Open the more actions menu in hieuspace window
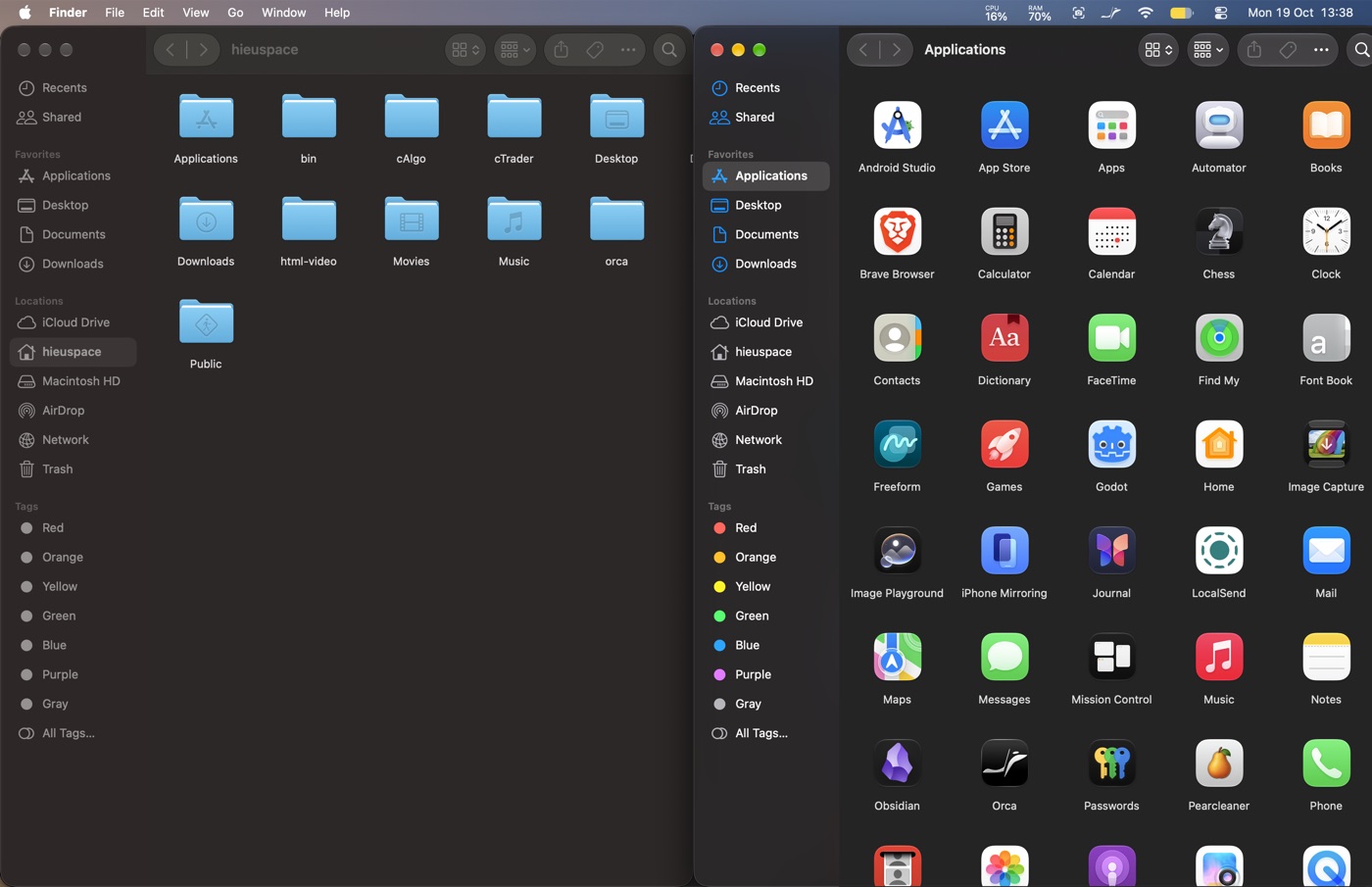1372x887 pixels. 628,50
